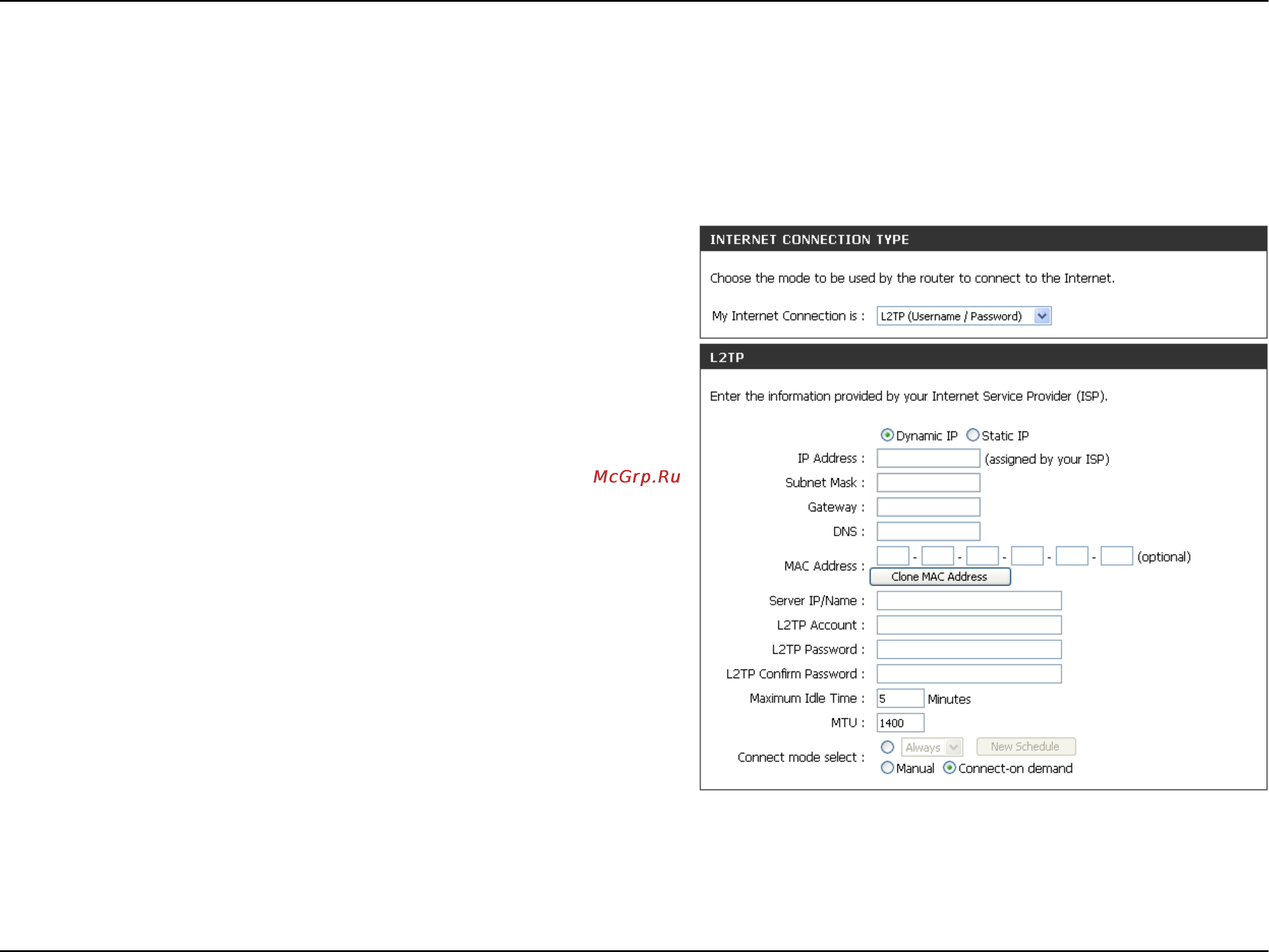The width and height of the screenshot is (1269, 952).
Task: Open the Always schedule dropdown
Action: pos(932,747)
